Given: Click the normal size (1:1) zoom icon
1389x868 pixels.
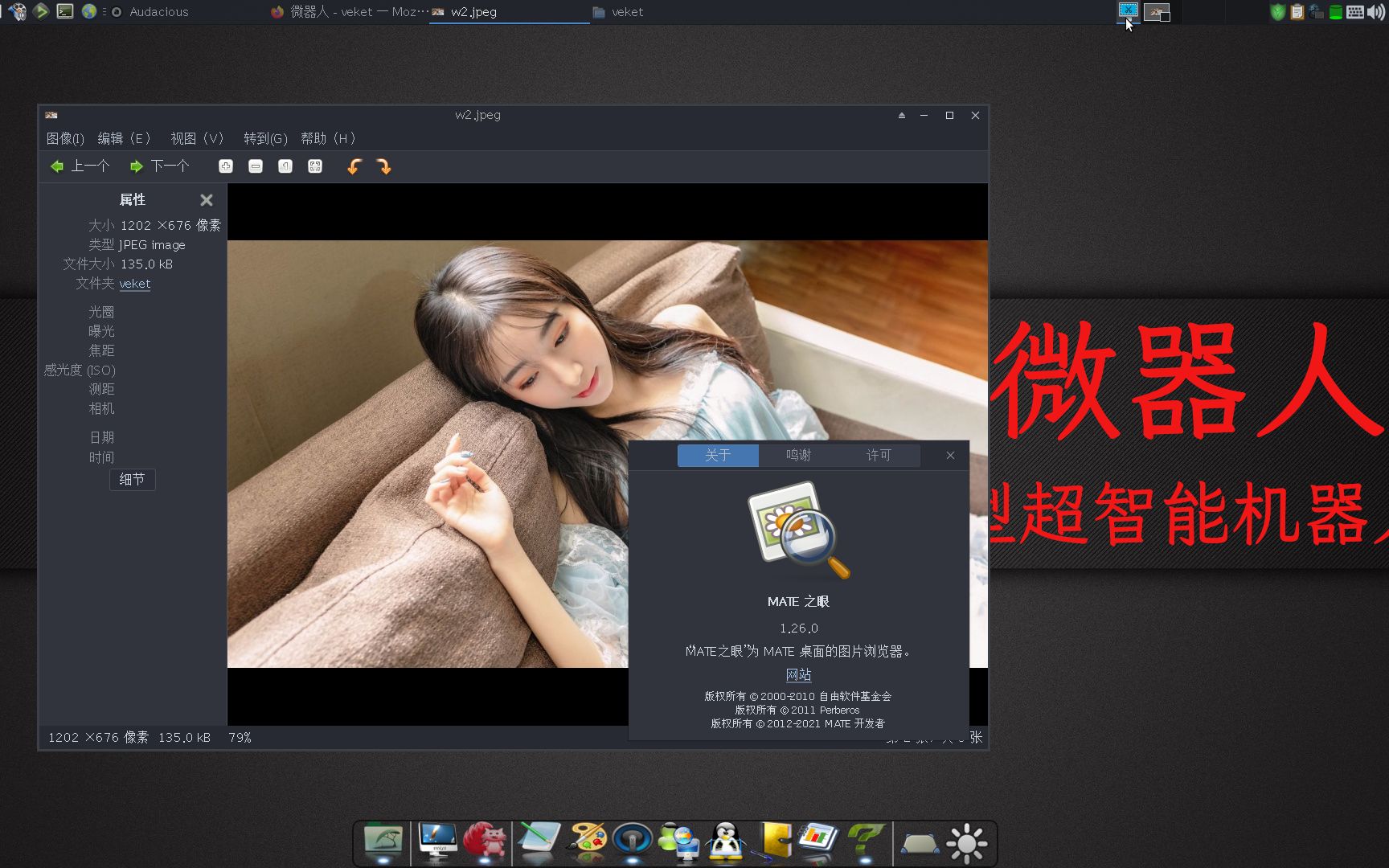Looking at the screenshot, I should tap(285, 166).
